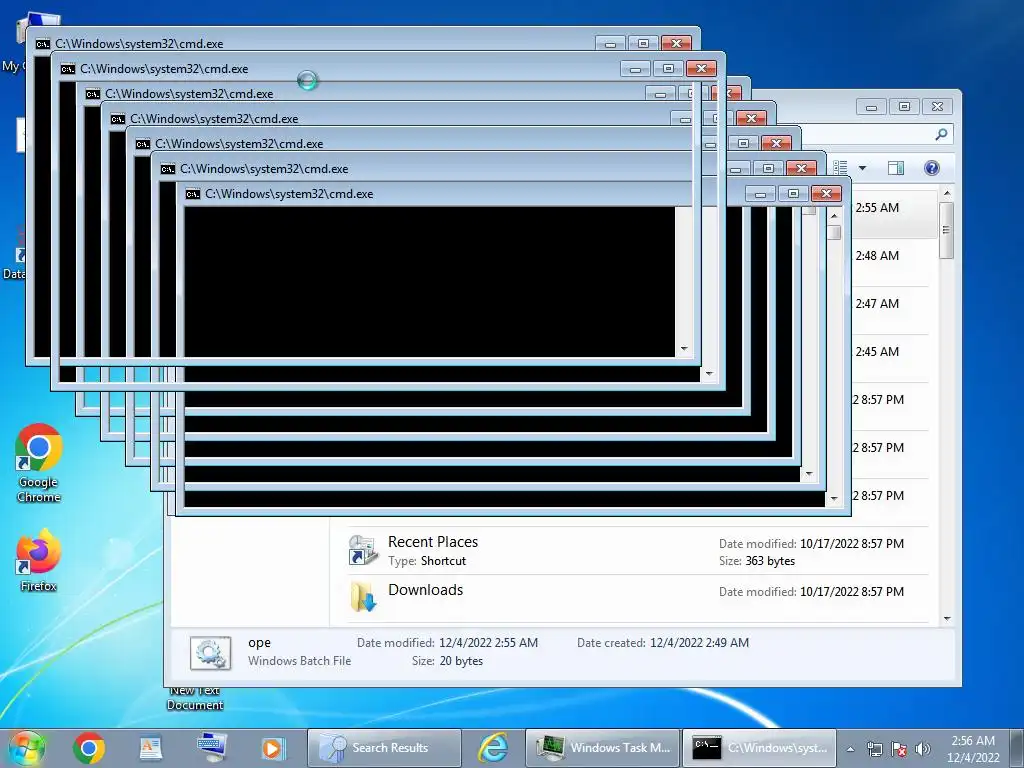Open Google Chrome desktop shortcut
This screenshot has width=1024, height=768.
click(x=39, y=464)
